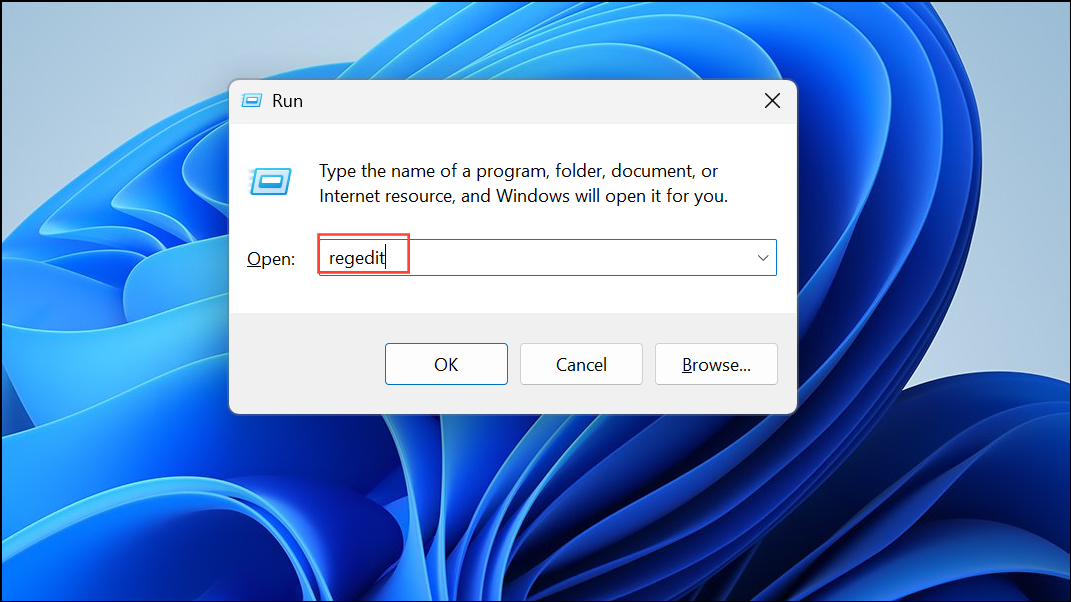
Task: Click the OK button in Run dialog
Action: tap(446, 364)
